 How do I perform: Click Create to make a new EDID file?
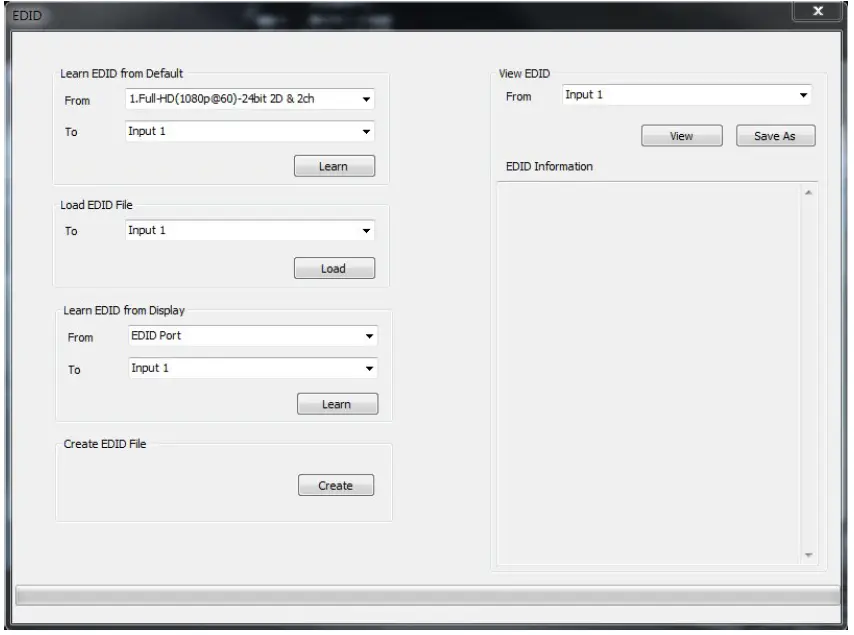(335, 485)
